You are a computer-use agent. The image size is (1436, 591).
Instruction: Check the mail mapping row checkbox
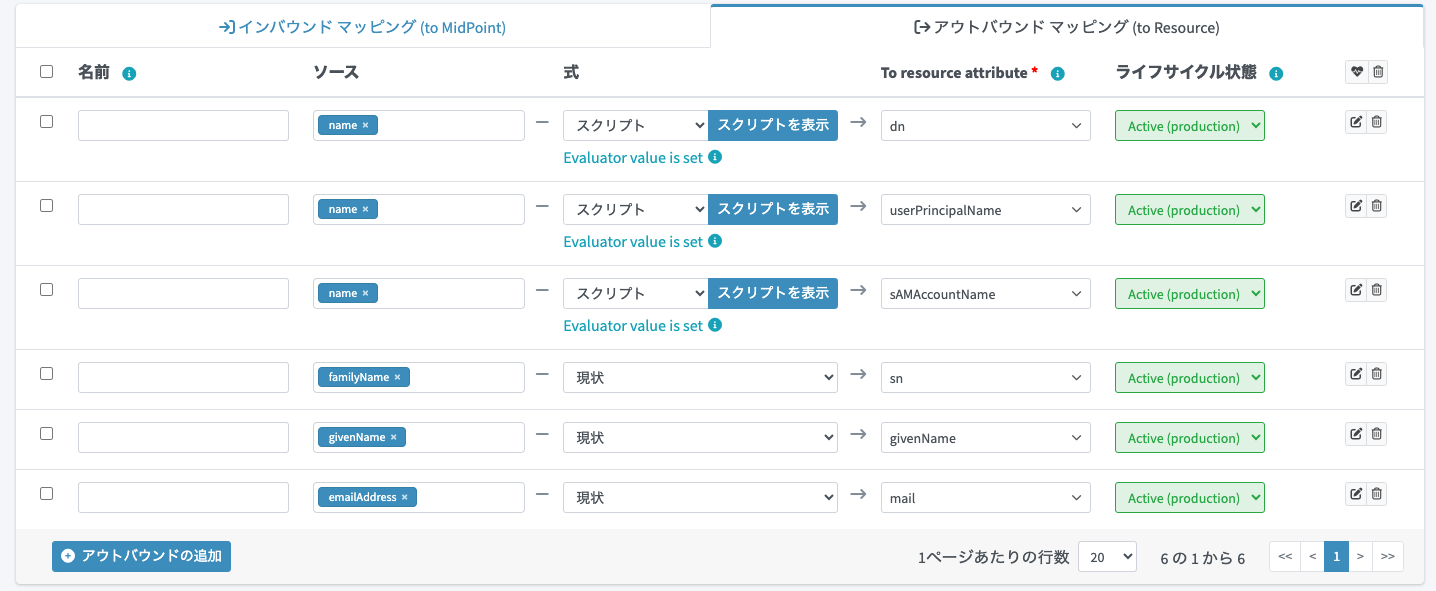[x=46, y=493]
